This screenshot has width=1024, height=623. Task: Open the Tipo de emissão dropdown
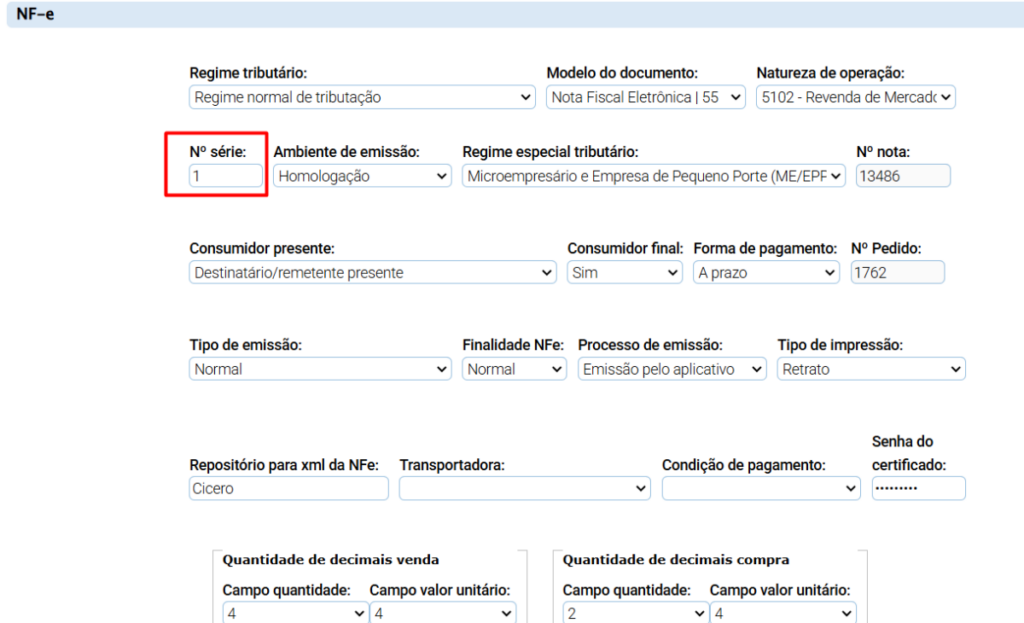pos(320,369)
